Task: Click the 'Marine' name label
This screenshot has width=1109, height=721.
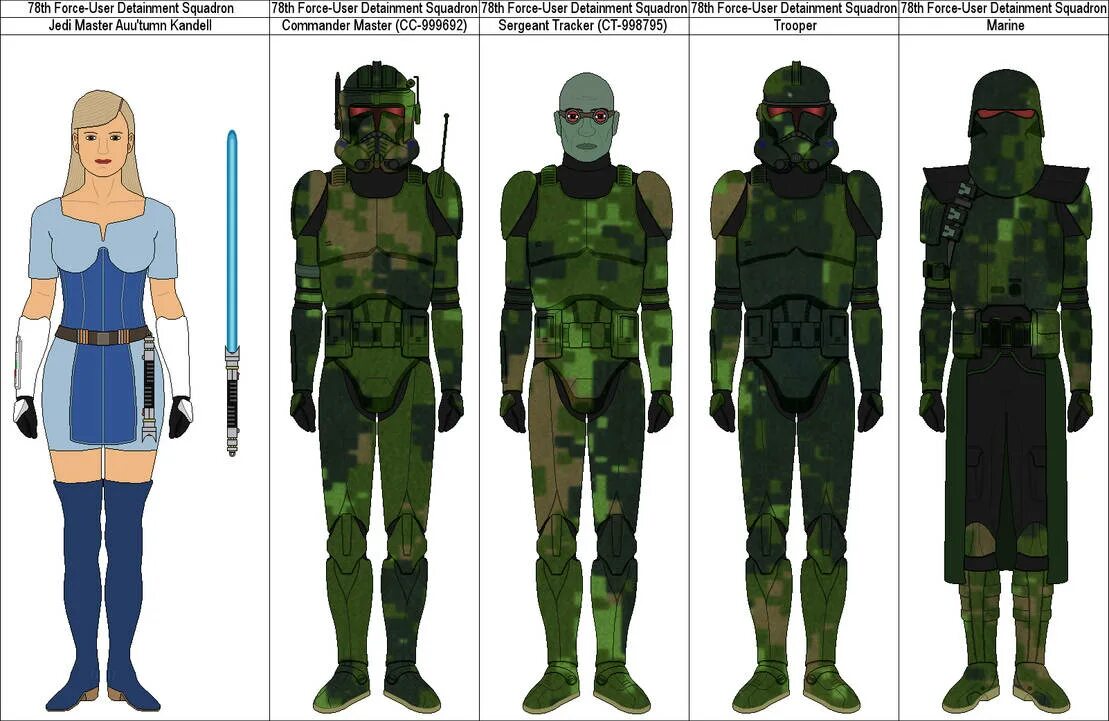Action: click(x=1005, y=25)
